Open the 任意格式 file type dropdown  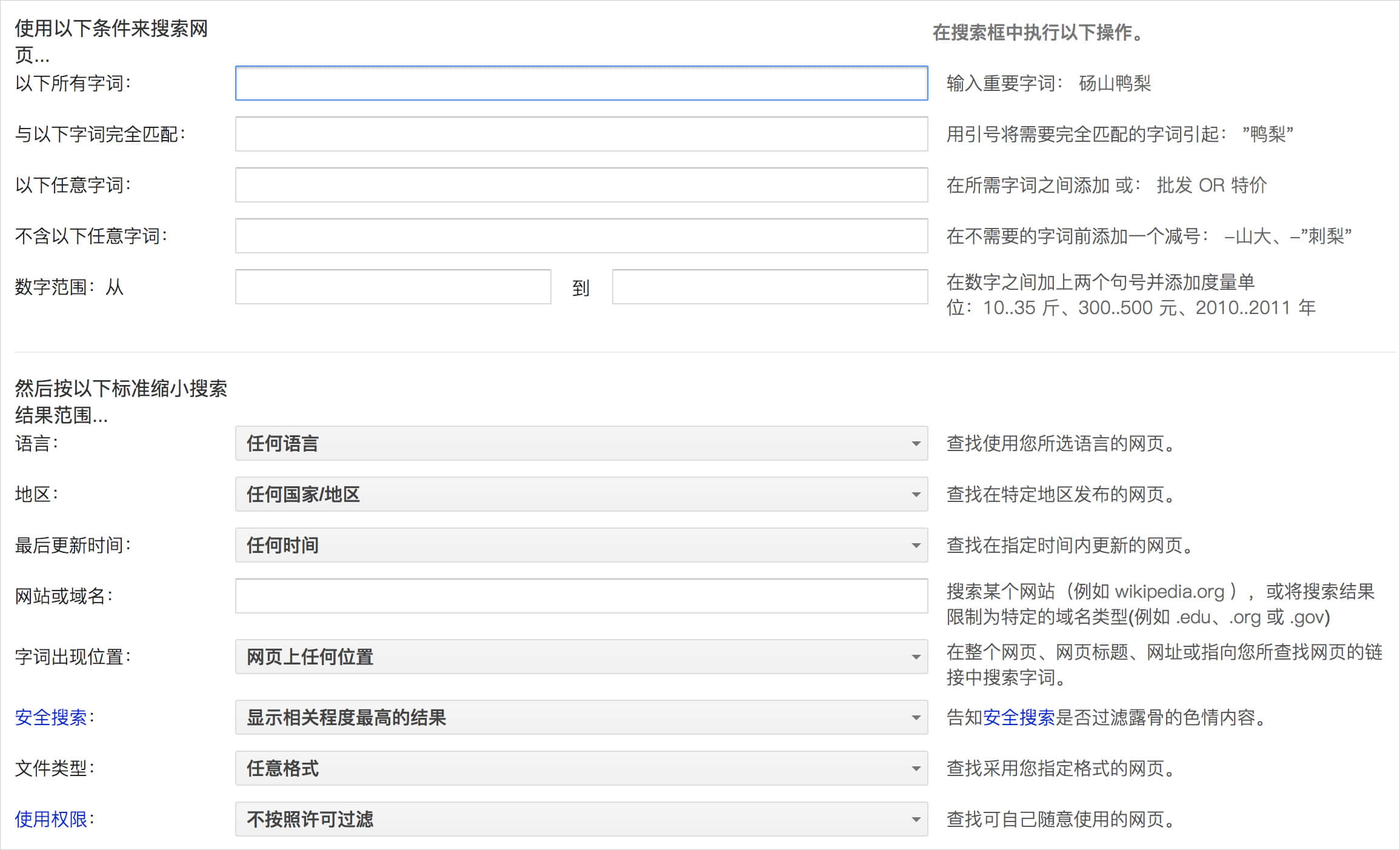click(x=581, y=768)
